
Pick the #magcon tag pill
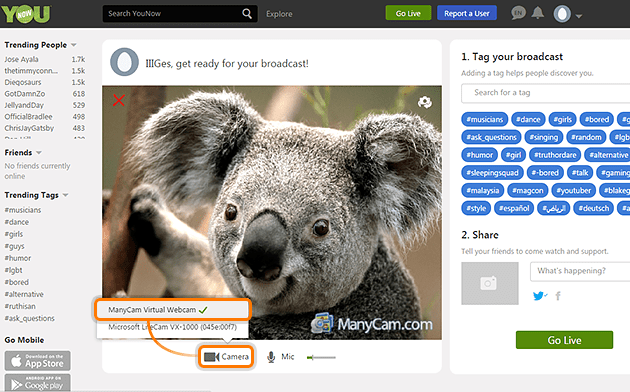528,190
